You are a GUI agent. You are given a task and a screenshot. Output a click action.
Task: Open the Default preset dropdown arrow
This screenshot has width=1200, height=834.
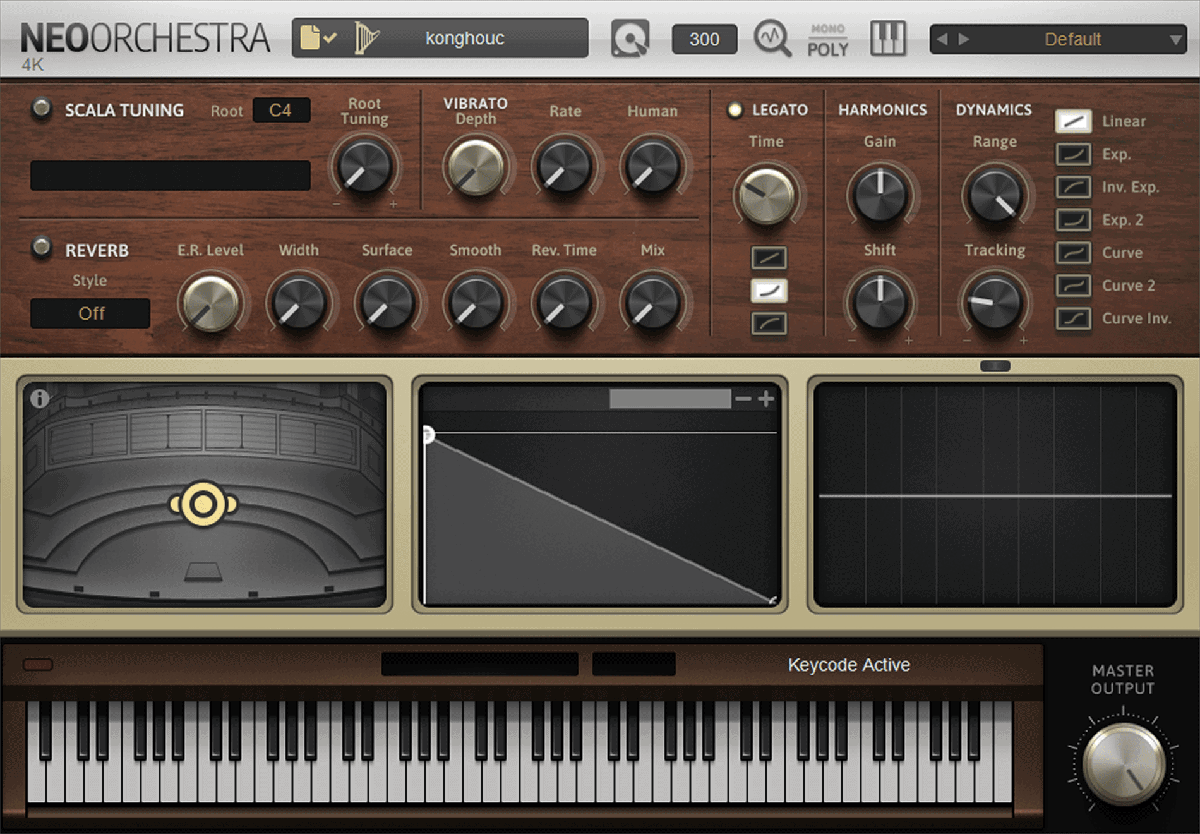1176,40
